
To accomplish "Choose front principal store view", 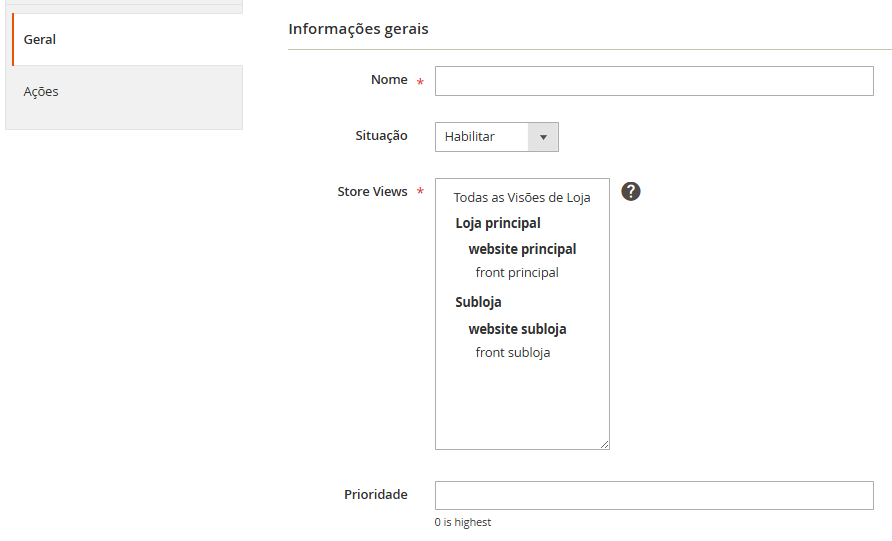I will tap(517, 272).
